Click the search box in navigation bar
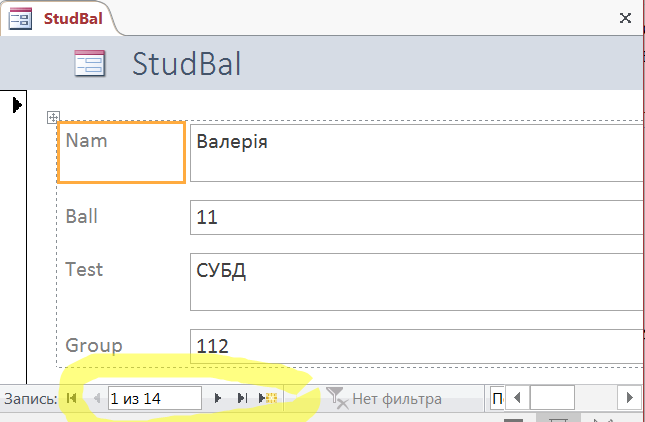This screenshot has width=645, height=422. [x=495, y=399]
